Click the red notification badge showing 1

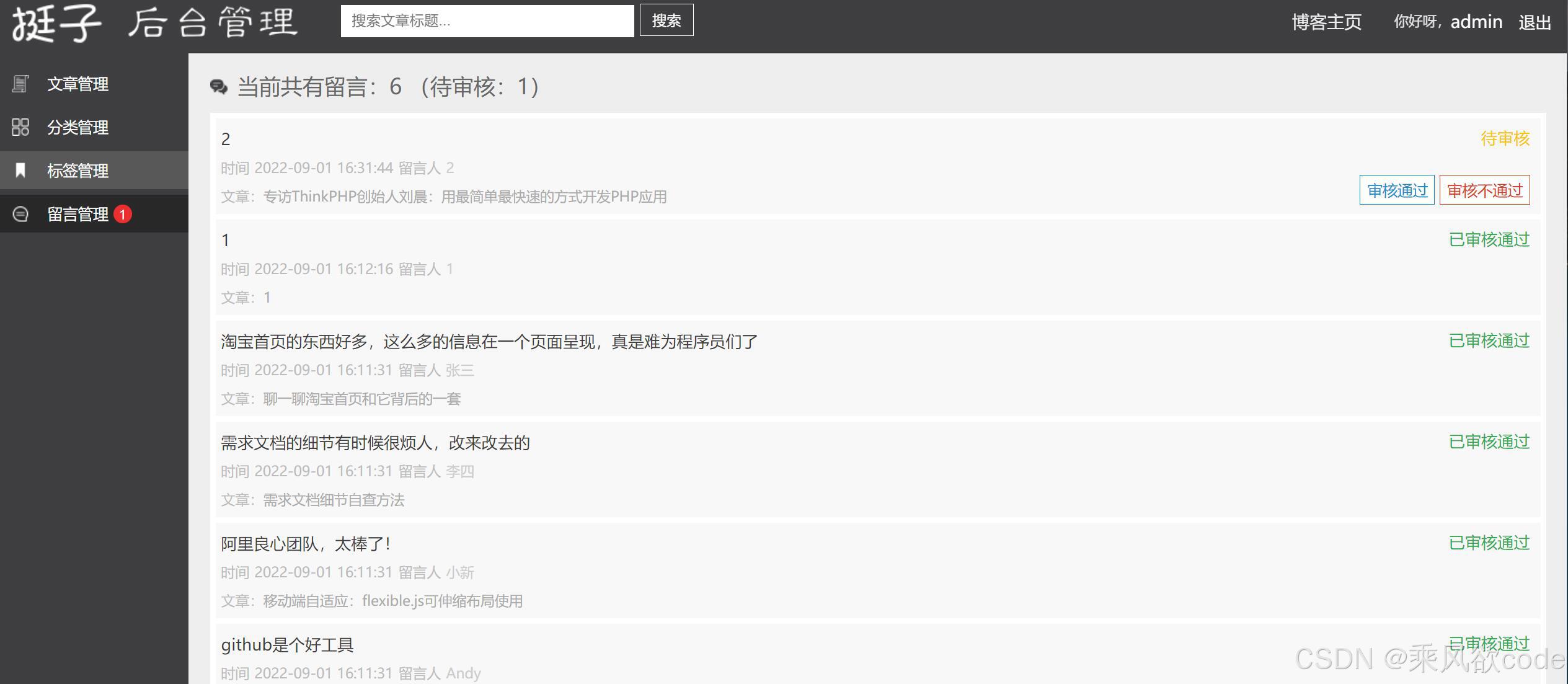point(123,214)
